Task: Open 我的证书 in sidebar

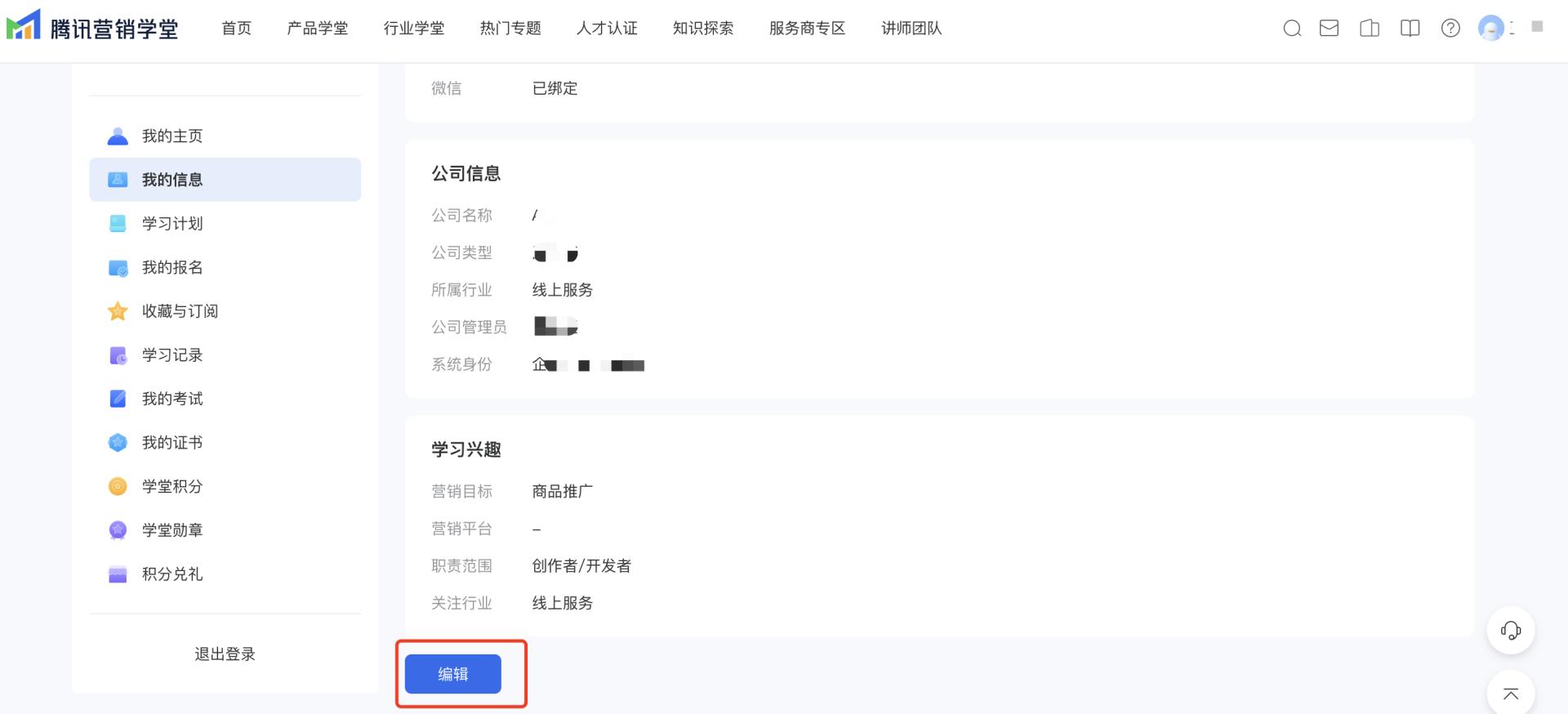Action: [x=225, y=443]
